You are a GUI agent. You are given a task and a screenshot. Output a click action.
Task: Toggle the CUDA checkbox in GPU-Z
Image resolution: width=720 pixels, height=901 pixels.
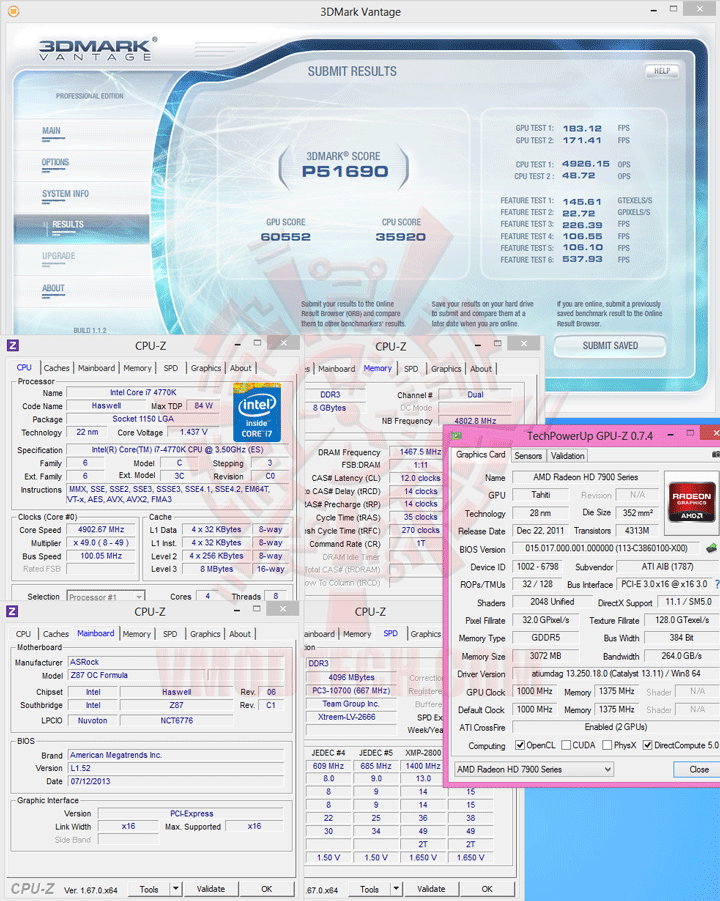[x=566, y=745]
